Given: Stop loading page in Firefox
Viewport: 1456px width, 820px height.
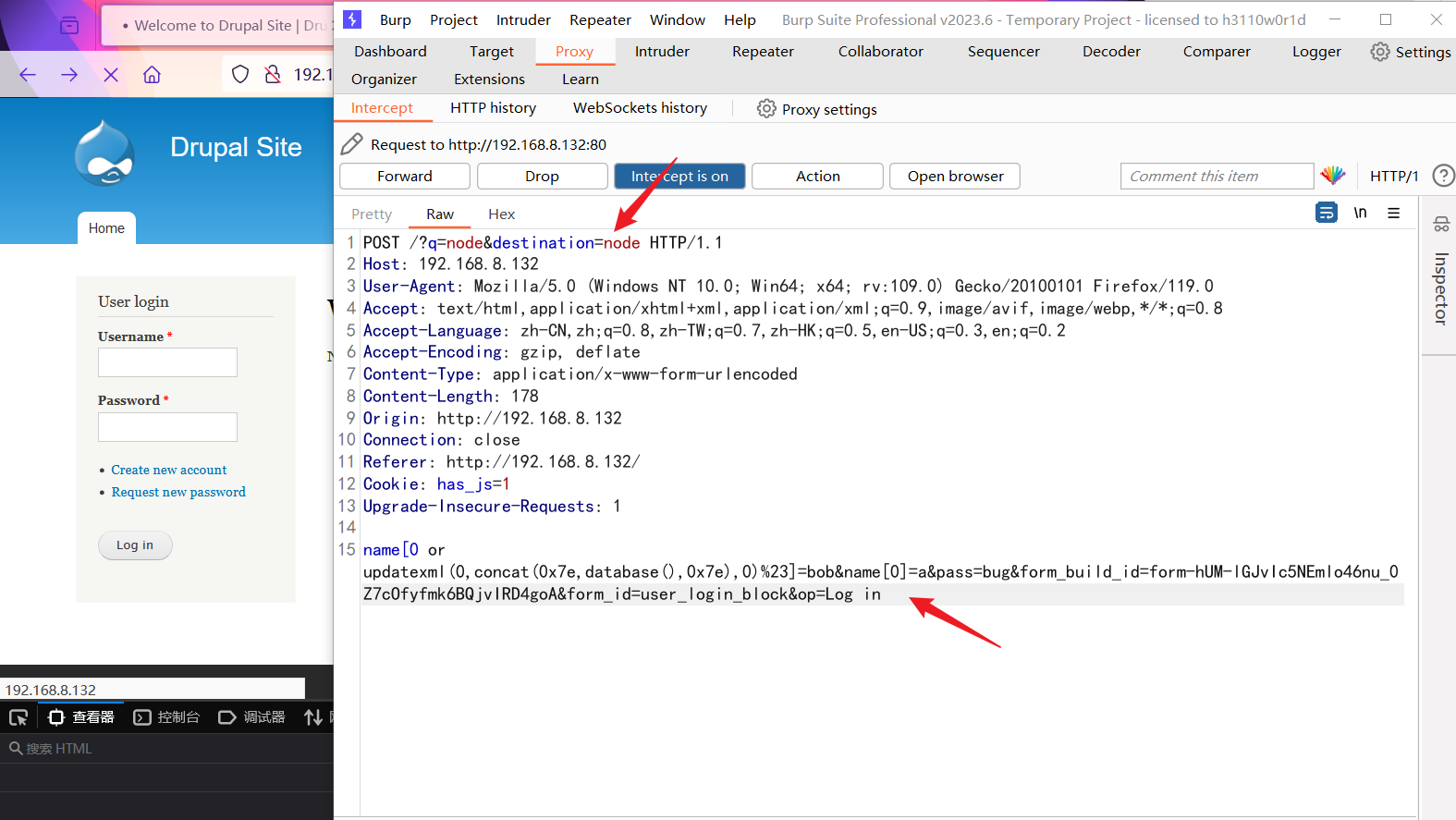Looking at the screenshot, I should pyautogui.click(x=111, y=75).
